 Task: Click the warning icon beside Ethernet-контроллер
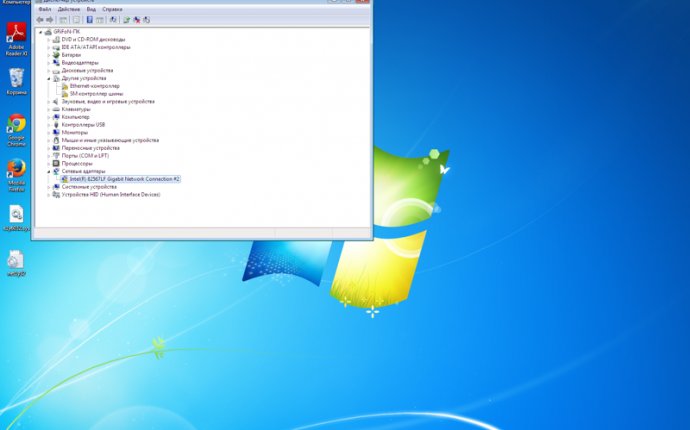(65, 86)
